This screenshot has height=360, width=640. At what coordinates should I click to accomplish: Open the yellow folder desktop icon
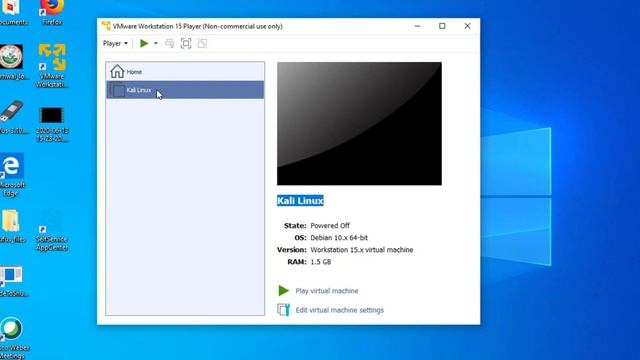click(x=11, y=227)
